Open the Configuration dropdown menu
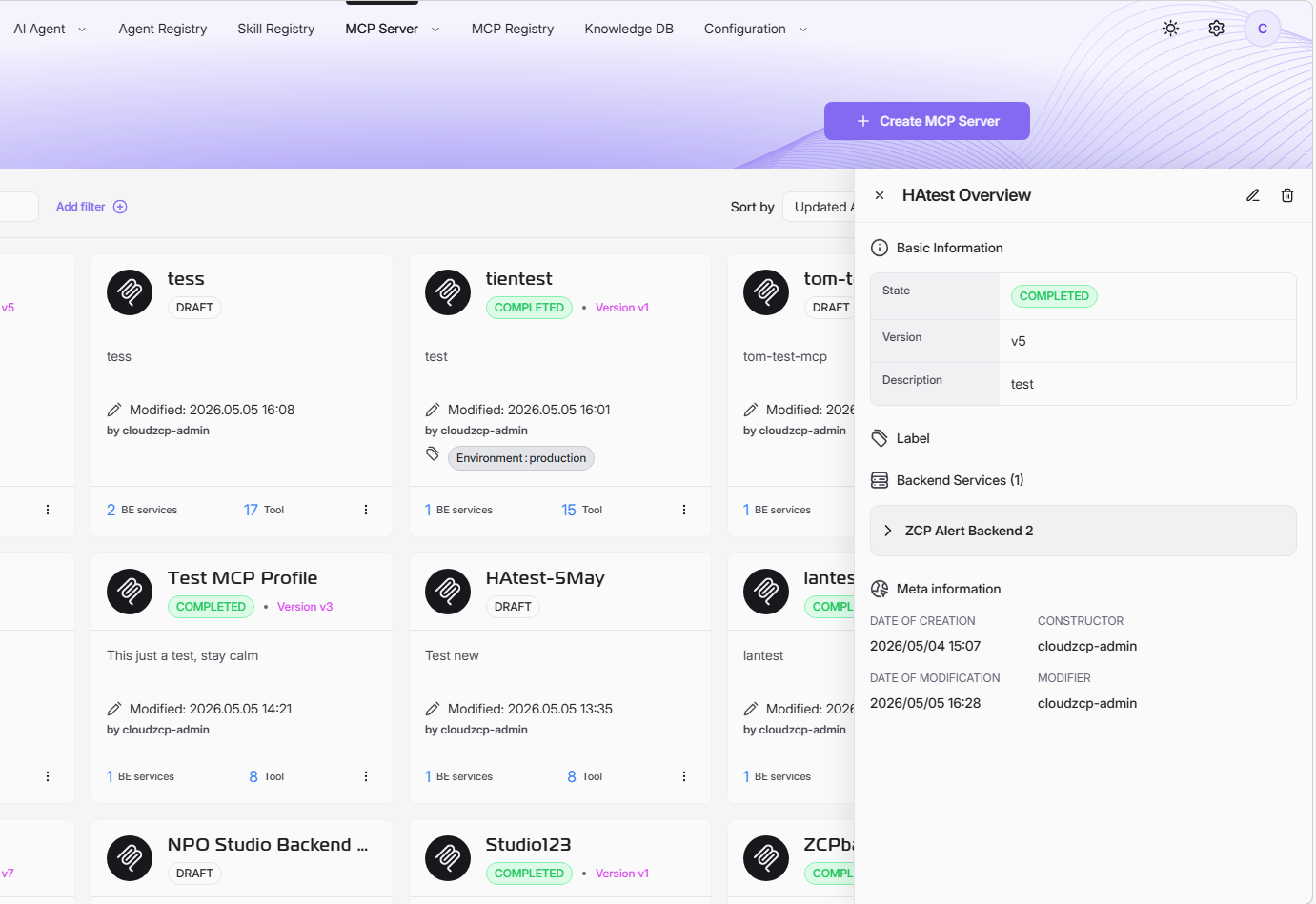Image resolution: width=1316 pixels, height=904 pixels. pyautogui.click(x=756, y=29)
